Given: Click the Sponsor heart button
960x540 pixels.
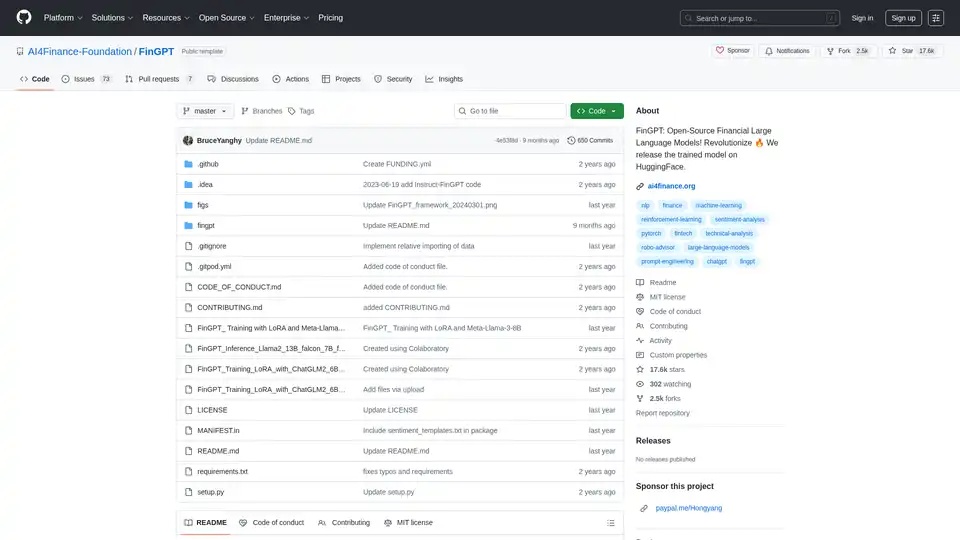Looking at the screenshot, I should (x=733, y=50).
